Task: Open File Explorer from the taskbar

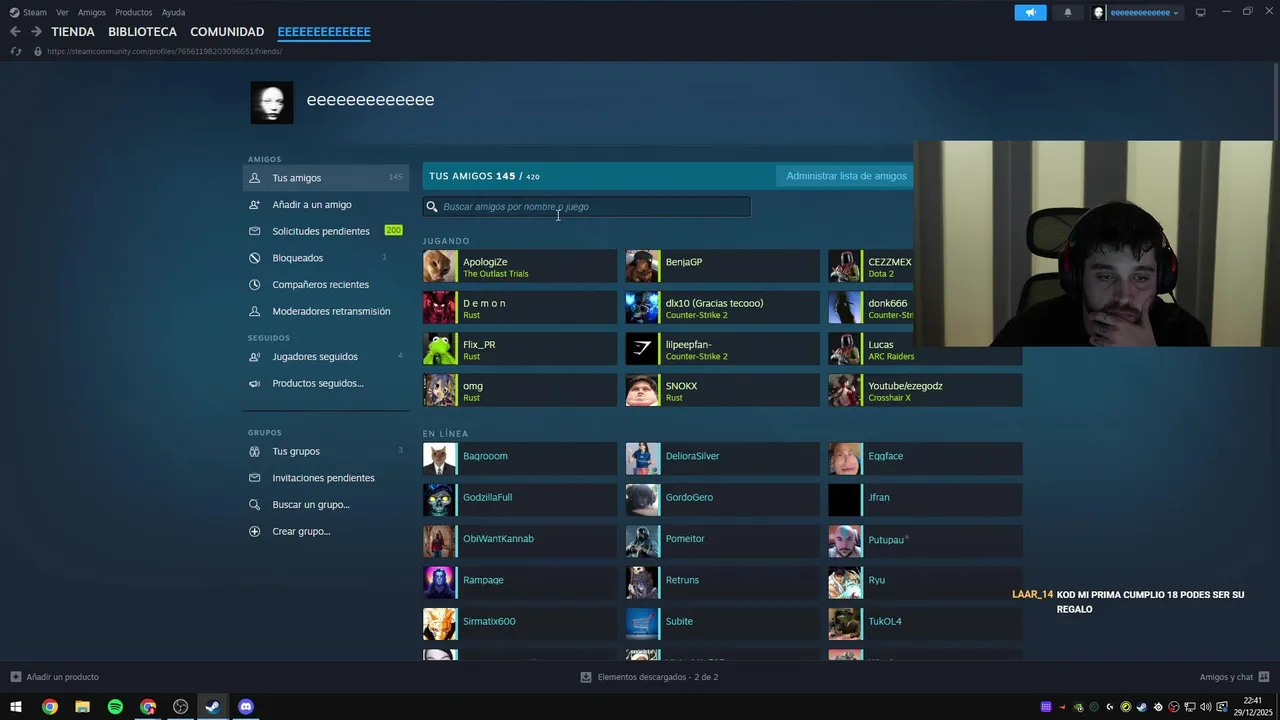Action: pyautogui.click(x=82, y=707)
